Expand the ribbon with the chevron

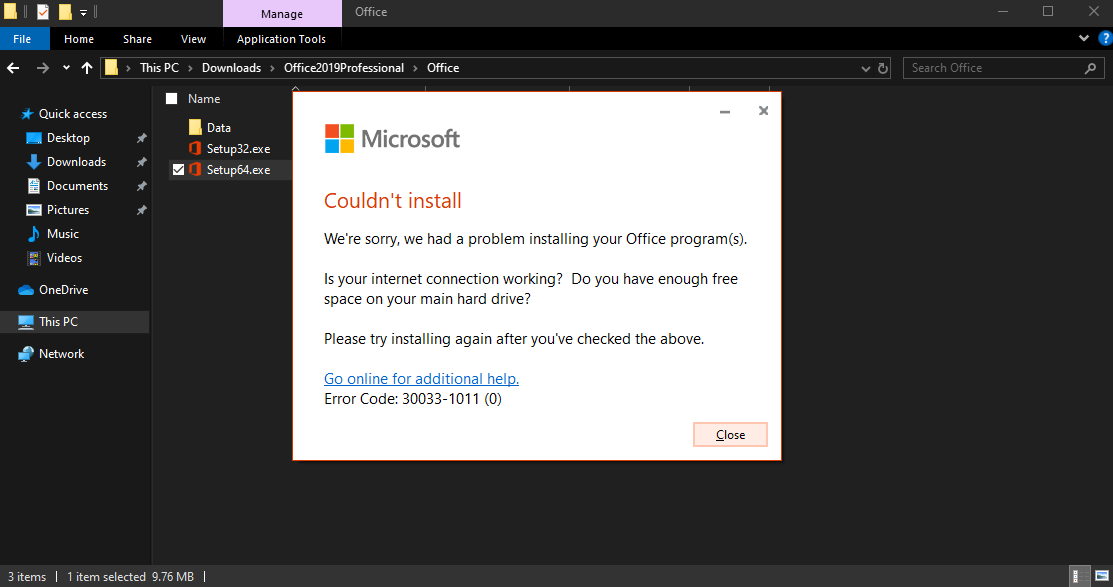(x=1083, y=38)
